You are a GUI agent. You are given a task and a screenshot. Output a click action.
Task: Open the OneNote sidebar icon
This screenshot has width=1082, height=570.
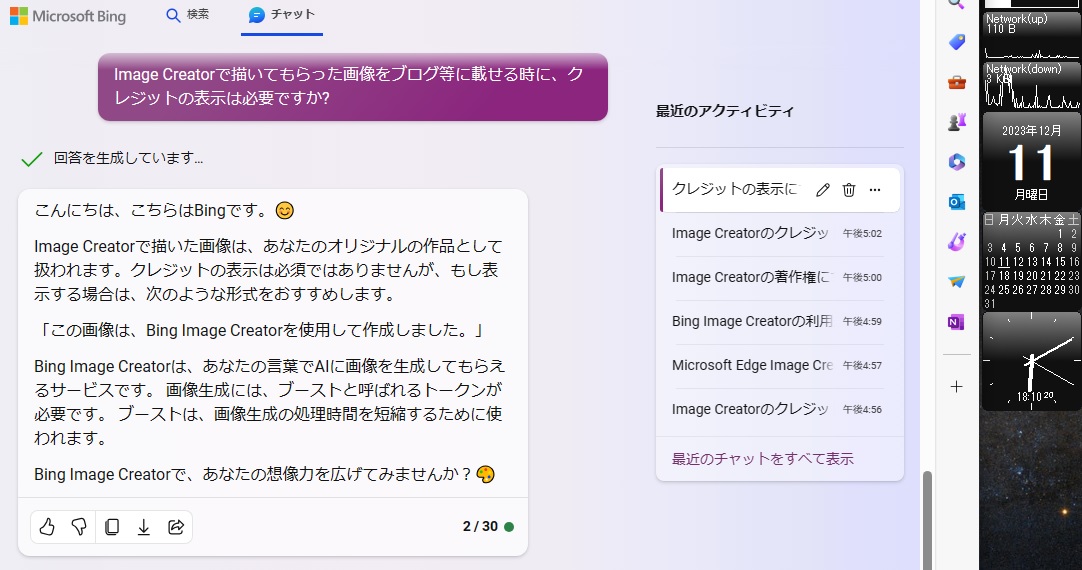[956, 322]
